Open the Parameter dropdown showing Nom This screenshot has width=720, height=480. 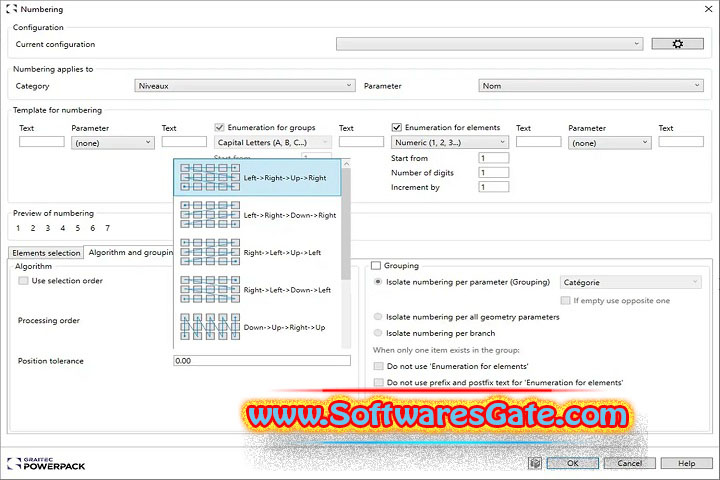point(591,85)
